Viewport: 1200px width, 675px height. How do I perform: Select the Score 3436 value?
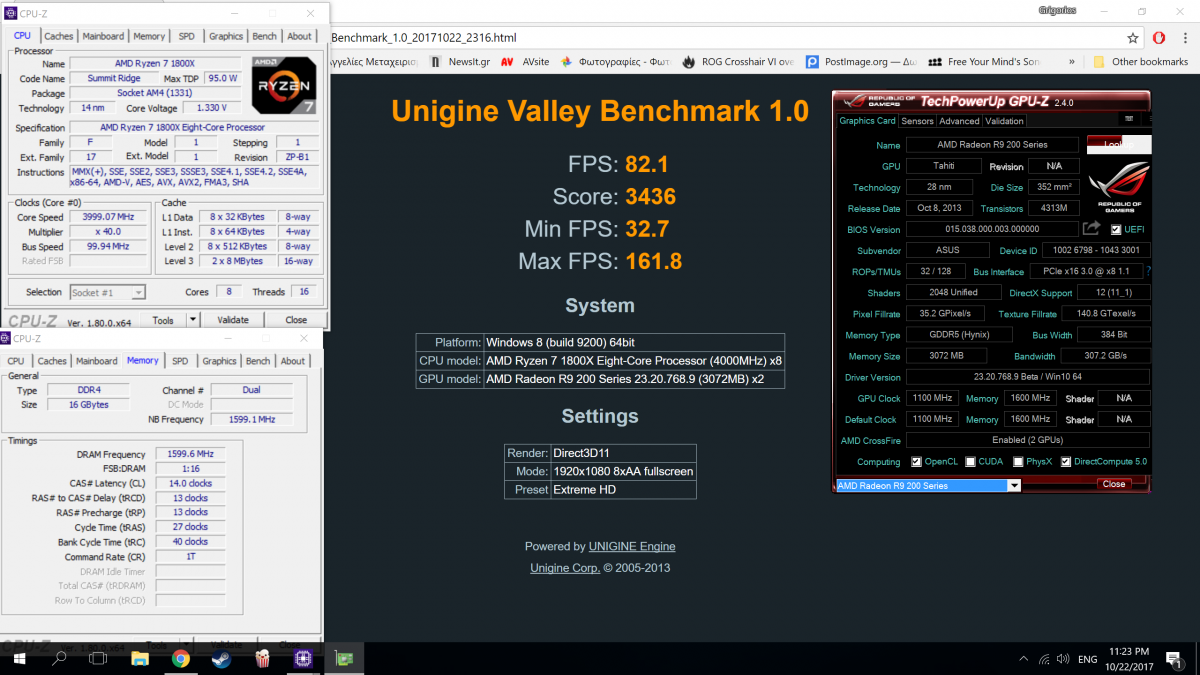pyautogui.click(x=651, y=196)
